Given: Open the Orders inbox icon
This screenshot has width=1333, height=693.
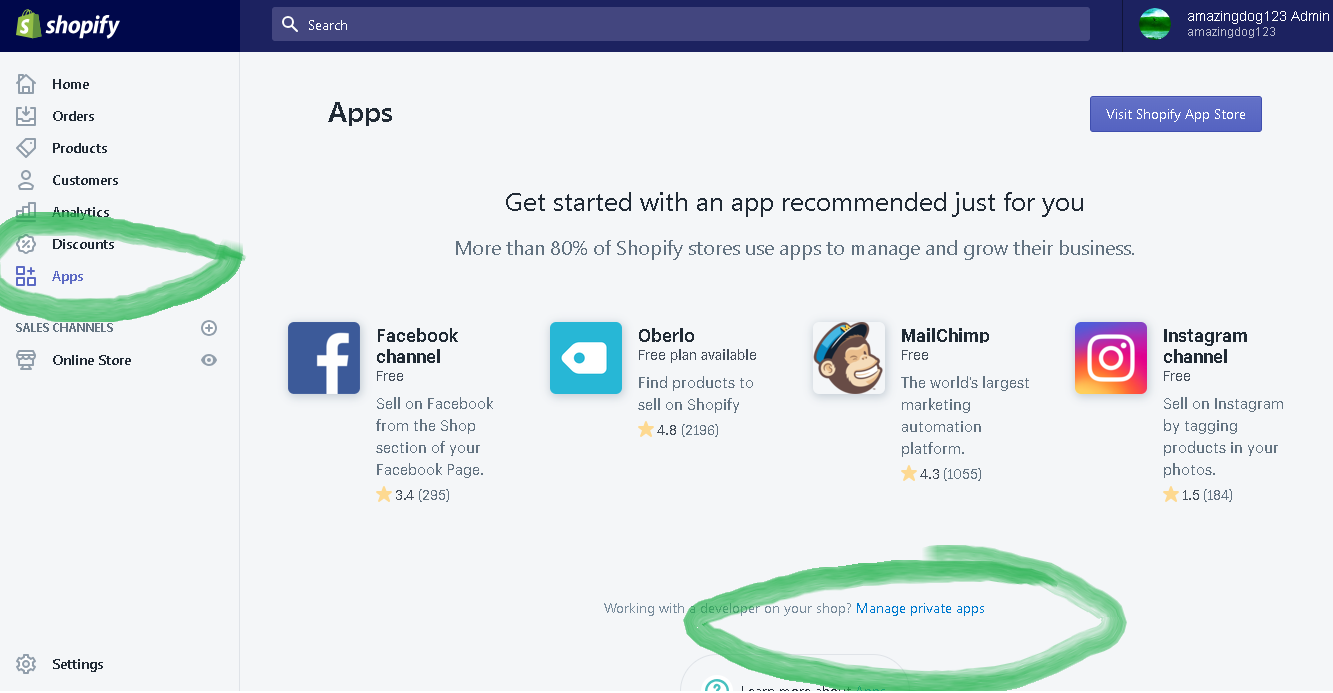Looking at the screenshot, I should (x=26, y=116).
